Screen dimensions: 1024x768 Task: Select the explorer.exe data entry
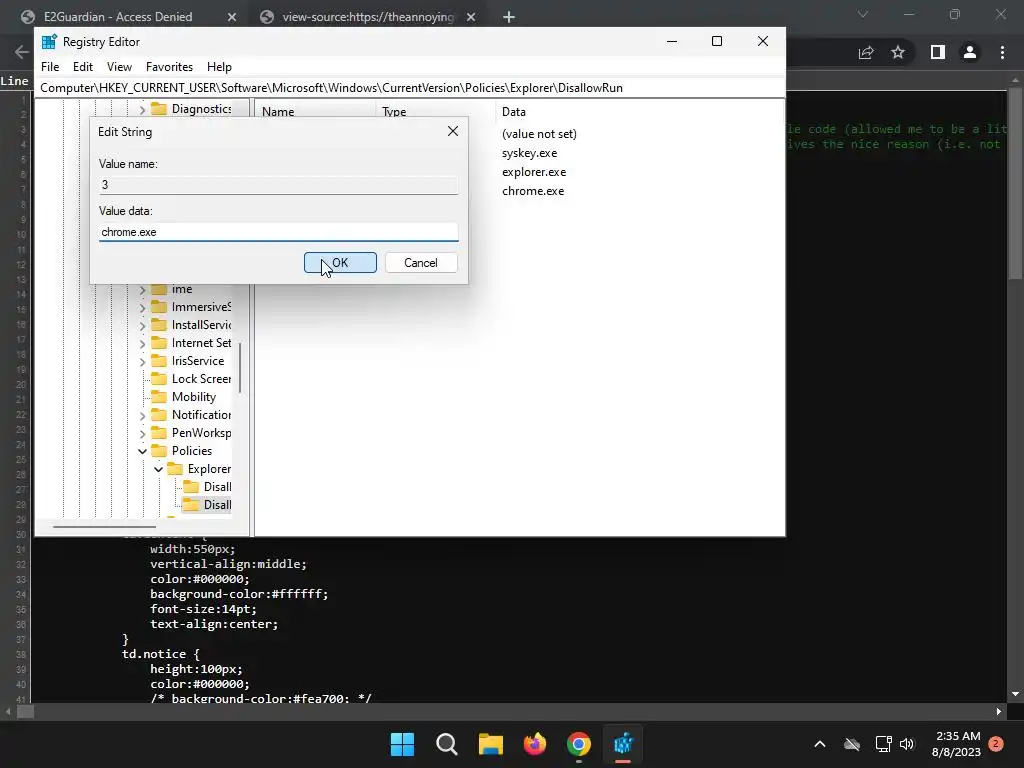pos(534,172)
